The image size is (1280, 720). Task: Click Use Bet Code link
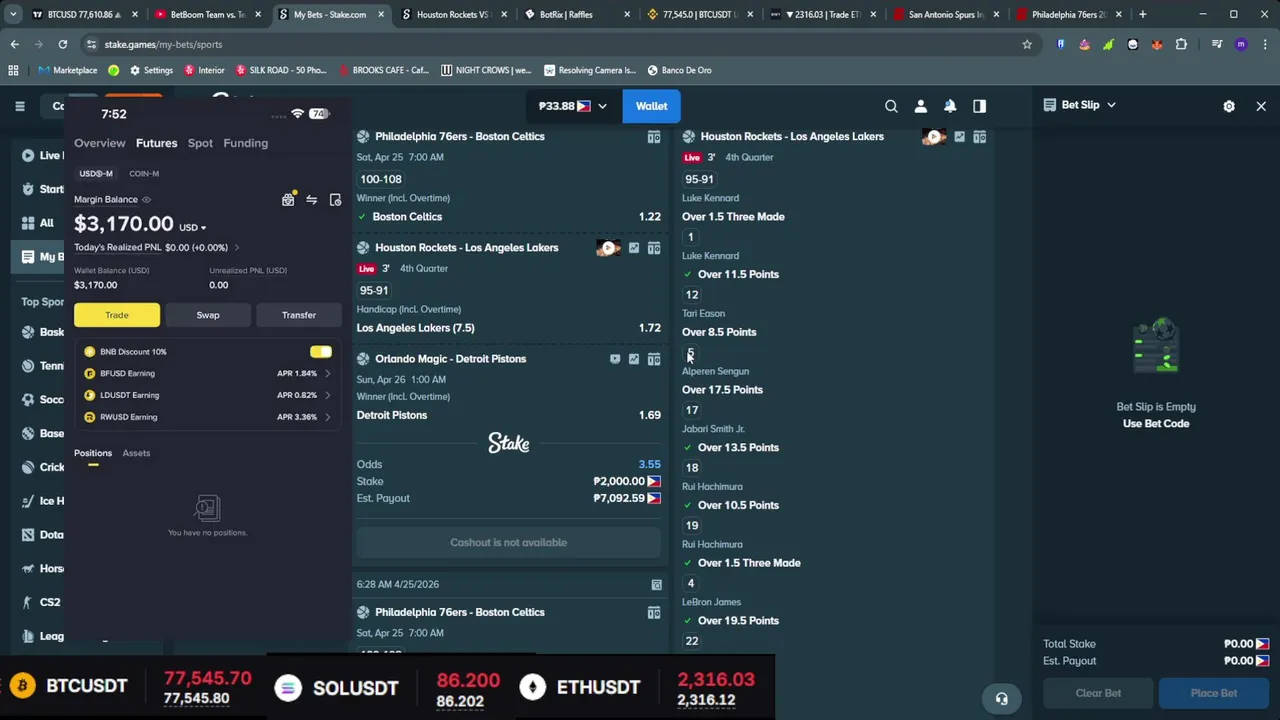pos(1156,424)
